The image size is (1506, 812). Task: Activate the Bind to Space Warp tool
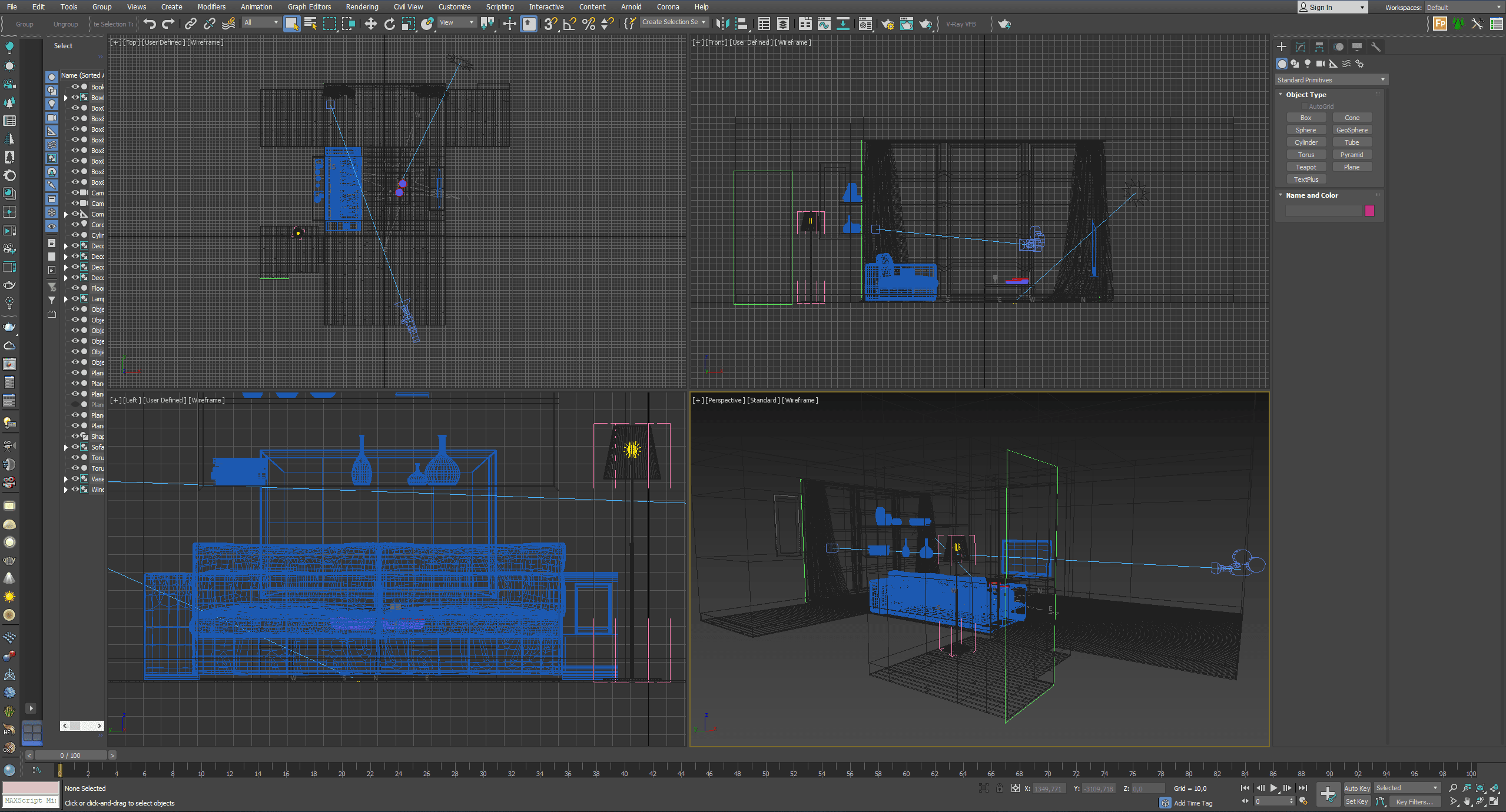point(228,24)
